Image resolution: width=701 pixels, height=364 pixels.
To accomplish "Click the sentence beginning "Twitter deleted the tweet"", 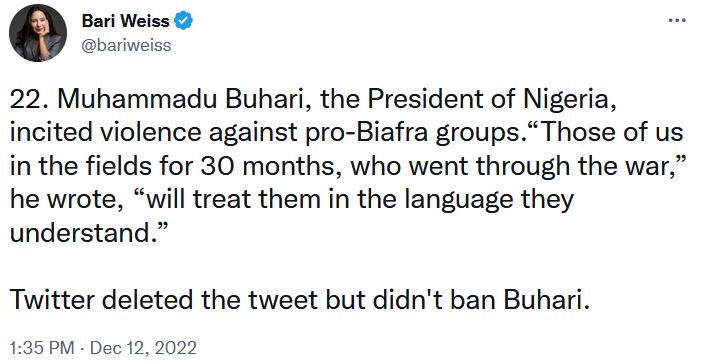I will click(x=300, y=300).
